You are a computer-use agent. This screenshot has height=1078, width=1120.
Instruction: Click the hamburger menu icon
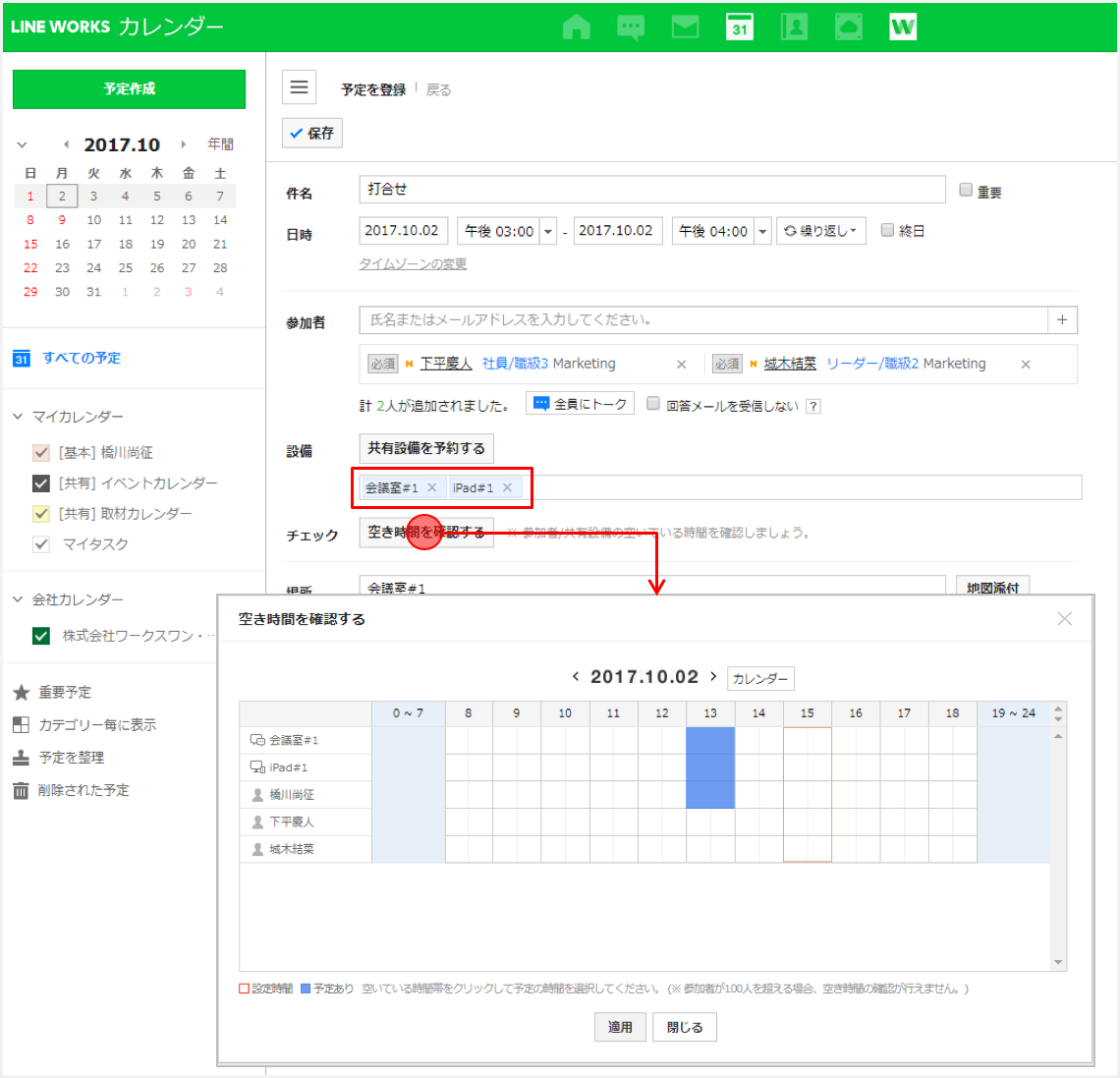click(x=300, y=87)
